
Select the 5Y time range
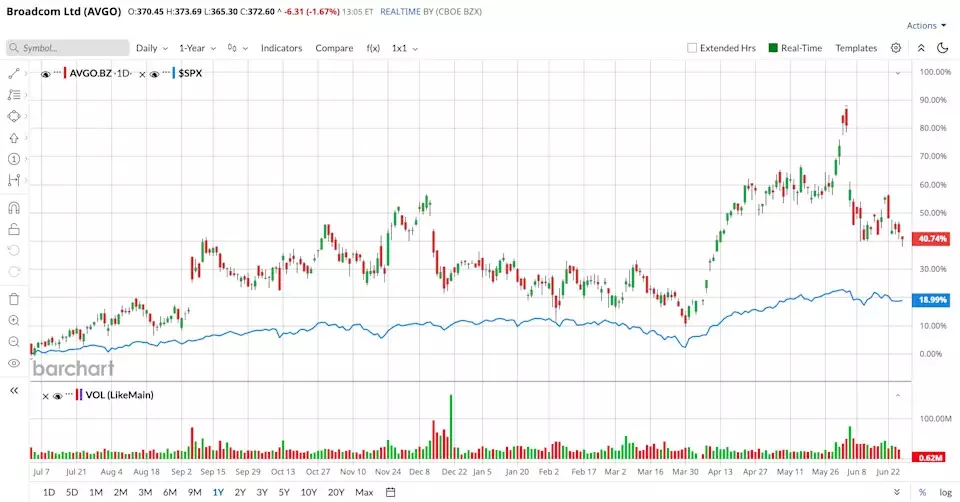click(284, 492)
